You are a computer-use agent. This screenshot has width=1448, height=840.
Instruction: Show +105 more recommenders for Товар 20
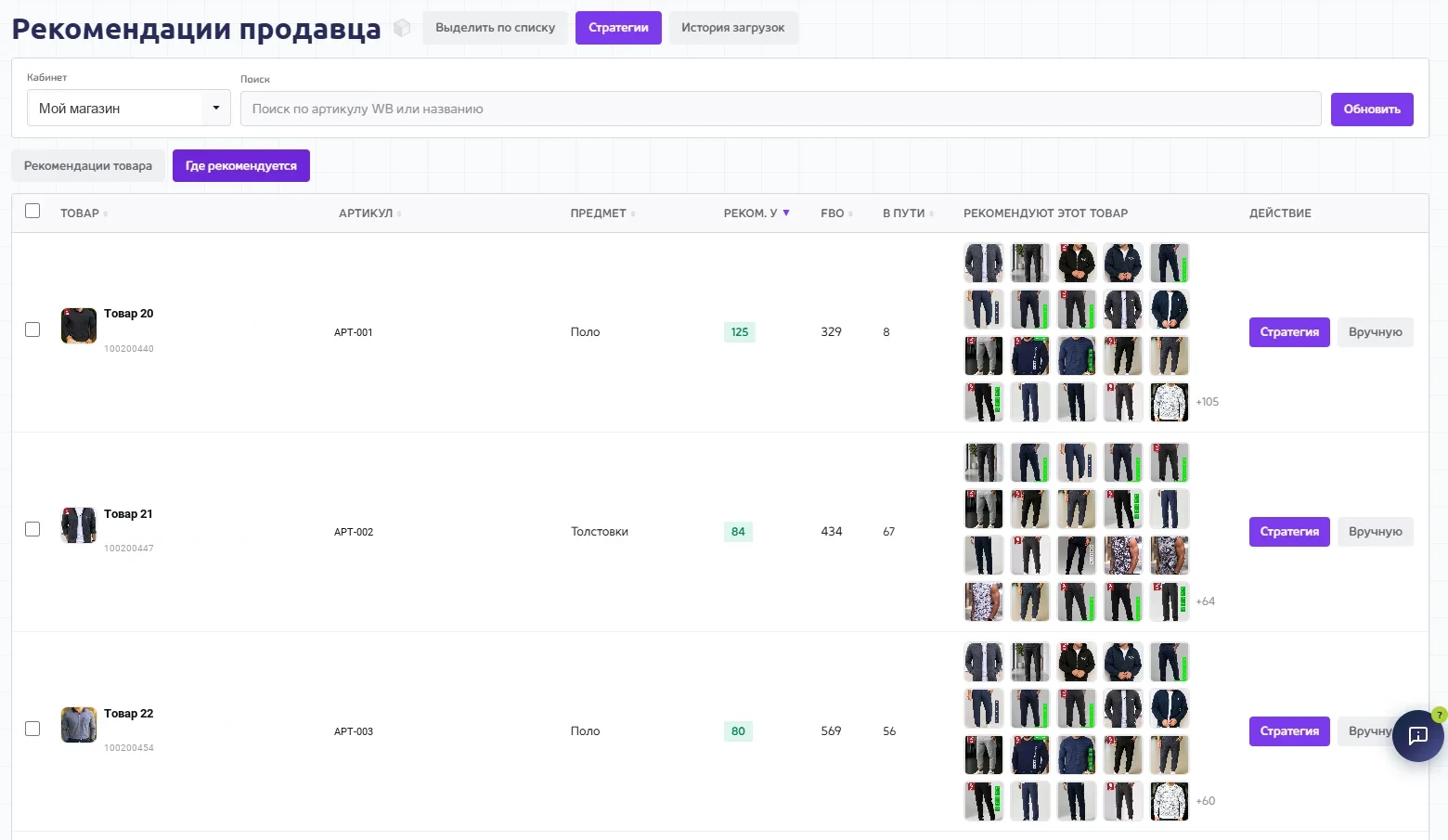point(1208,402)
